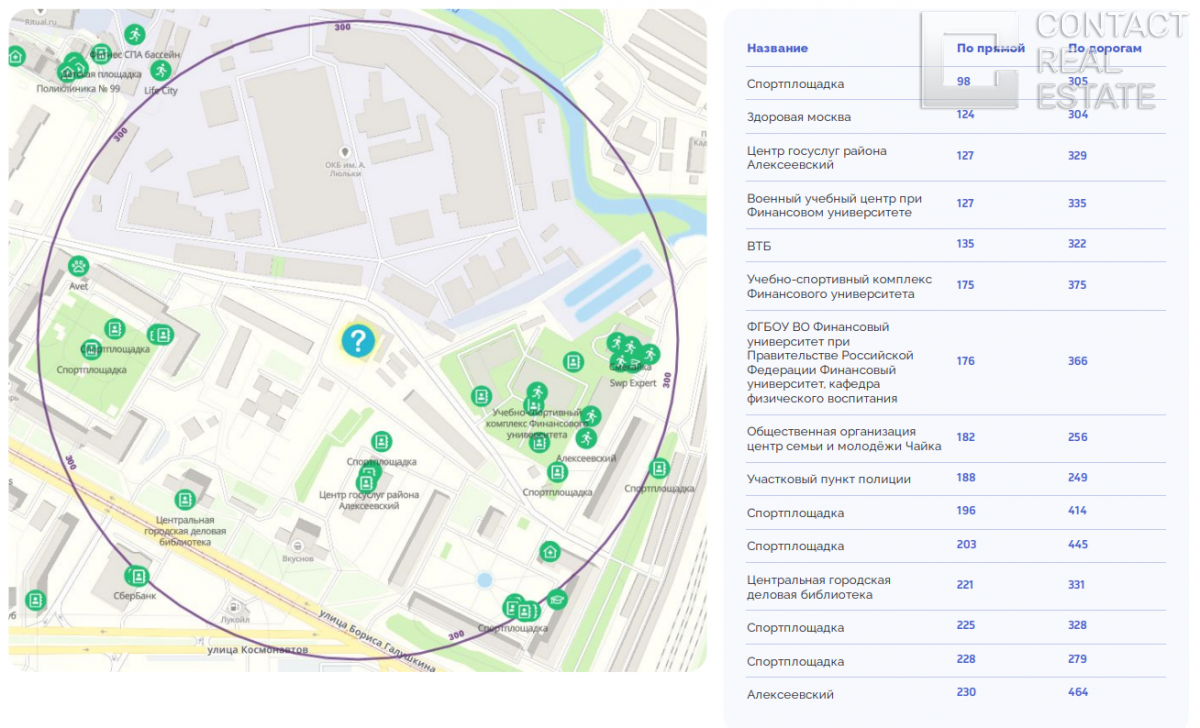
Task: Sort by the По дорогам column header
Action: click(1104, 48)
